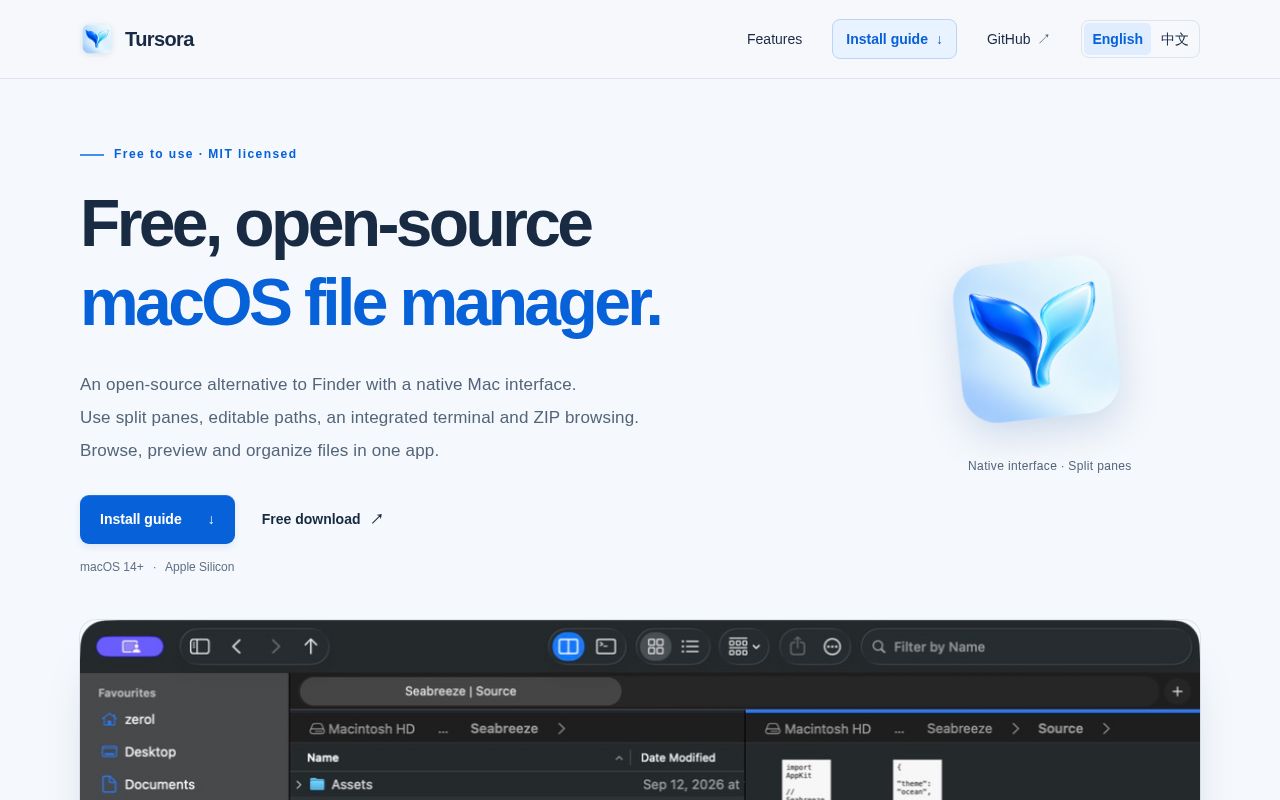
Task: Toggle the split pane view button
Action: [568, 647]
